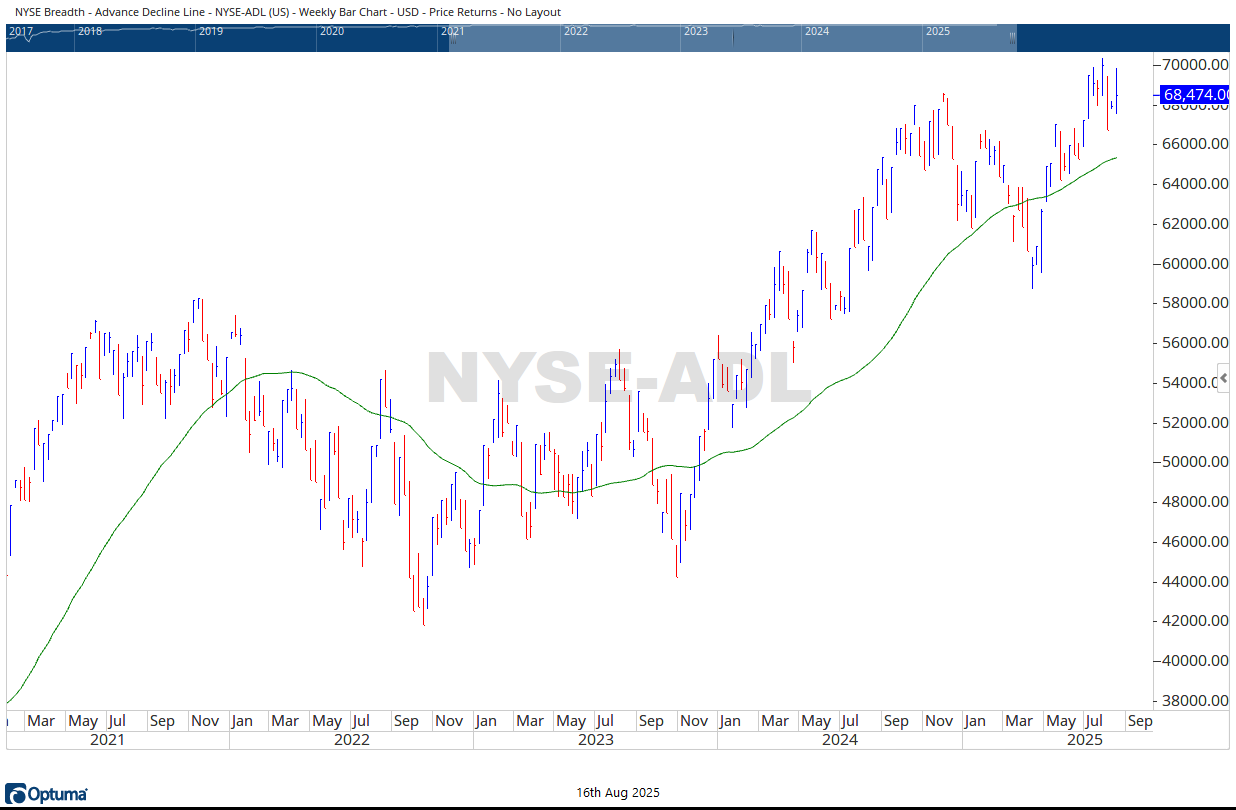
Task: Select 2017 in the overview timeline
Action: [20, 31]
